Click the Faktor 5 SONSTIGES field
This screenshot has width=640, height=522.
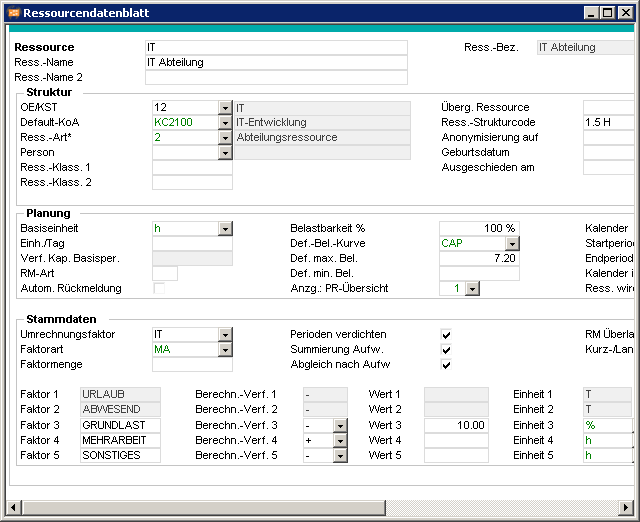tap(120, 455)
